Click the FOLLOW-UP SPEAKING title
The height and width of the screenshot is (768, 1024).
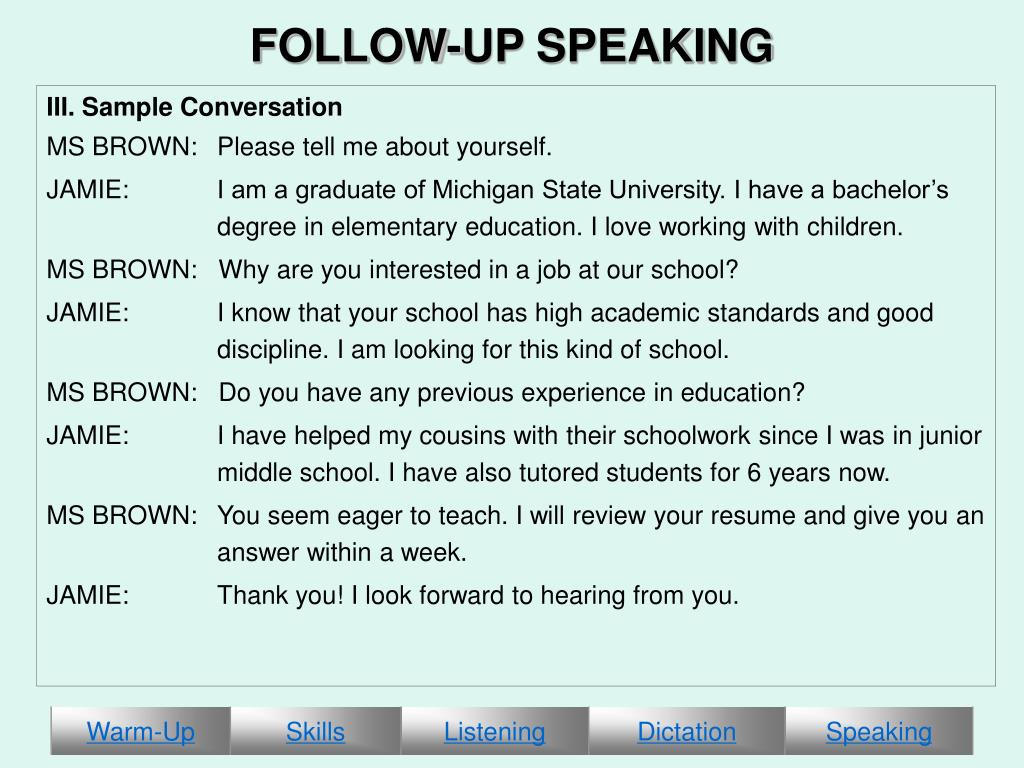tap(513, 46)
